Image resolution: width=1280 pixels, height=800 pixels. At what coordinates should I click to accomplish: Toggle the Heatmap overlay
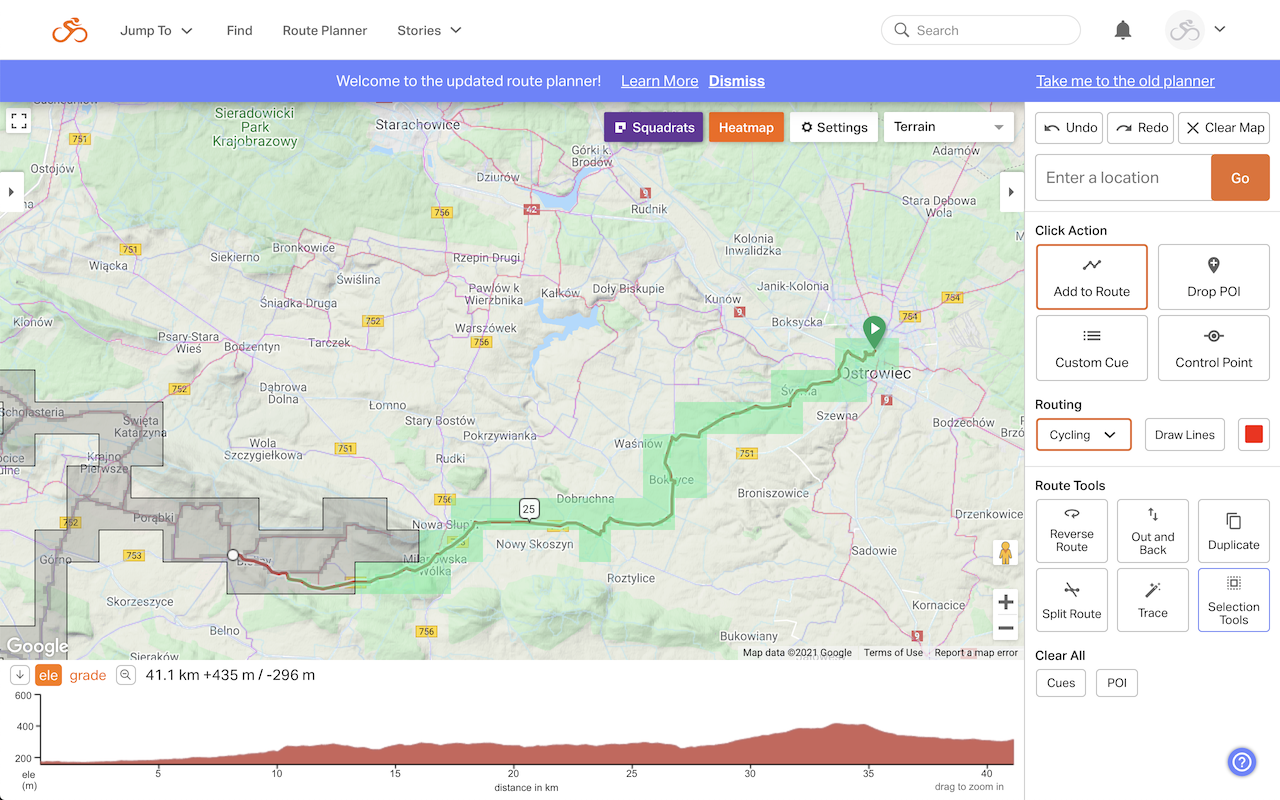[x=746, y=127]
